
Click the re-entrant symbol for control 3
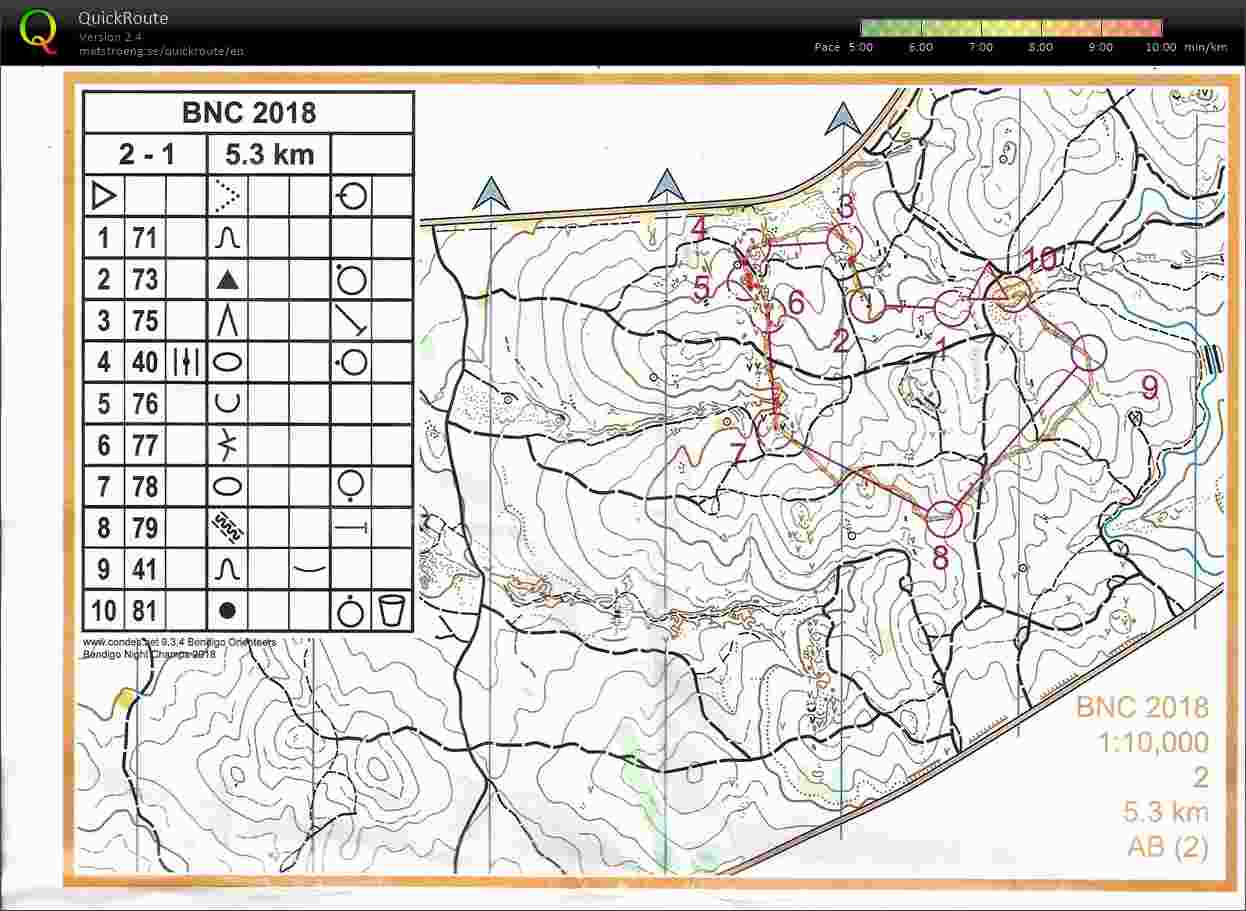pos(228,320)
